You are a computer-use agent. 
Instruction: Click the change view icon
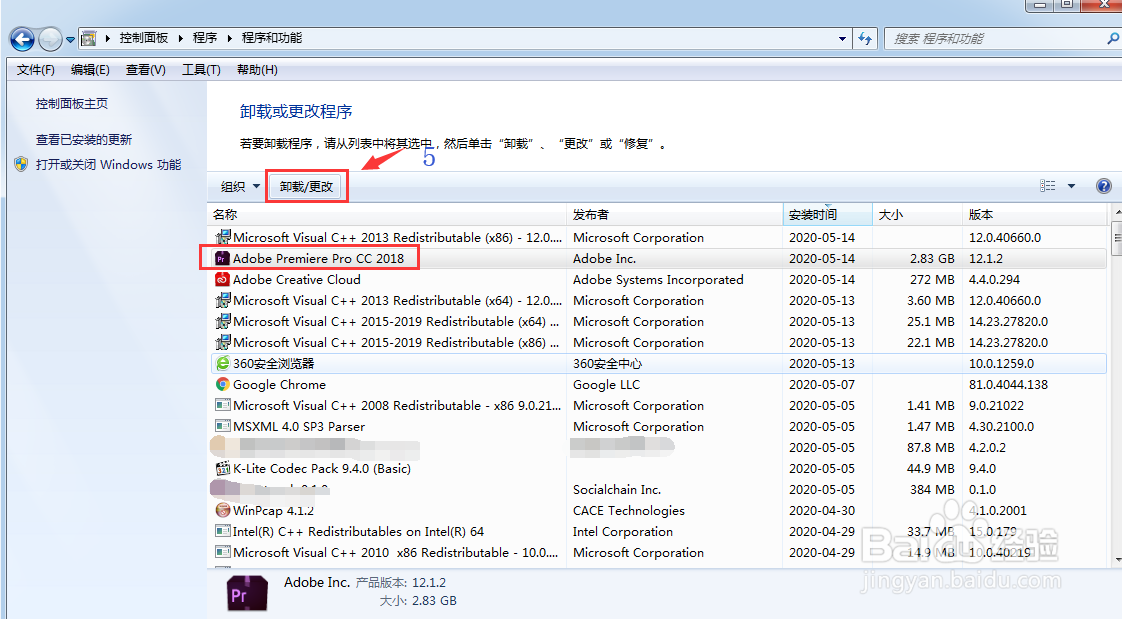pyautogui.click(x=1048, y=186)
